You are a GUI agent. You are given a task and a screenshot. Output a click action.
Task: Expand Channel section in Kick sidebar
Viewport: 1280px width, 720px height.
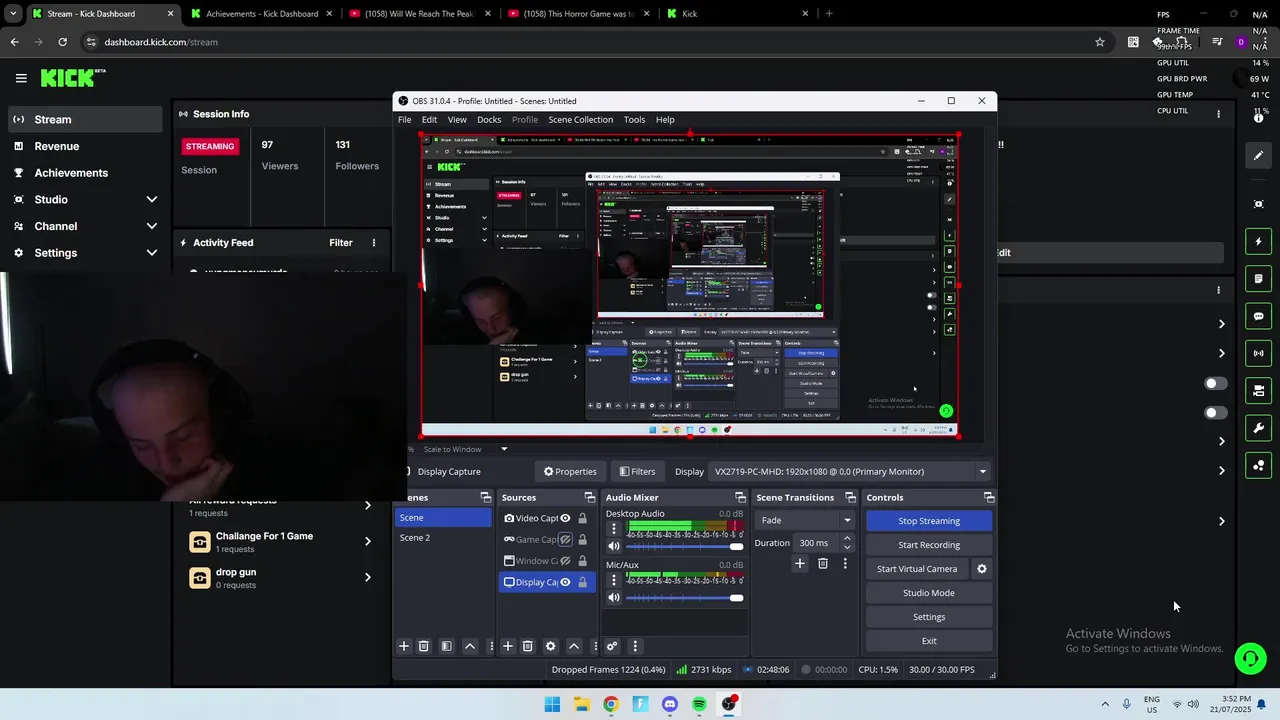coord(152,226)
